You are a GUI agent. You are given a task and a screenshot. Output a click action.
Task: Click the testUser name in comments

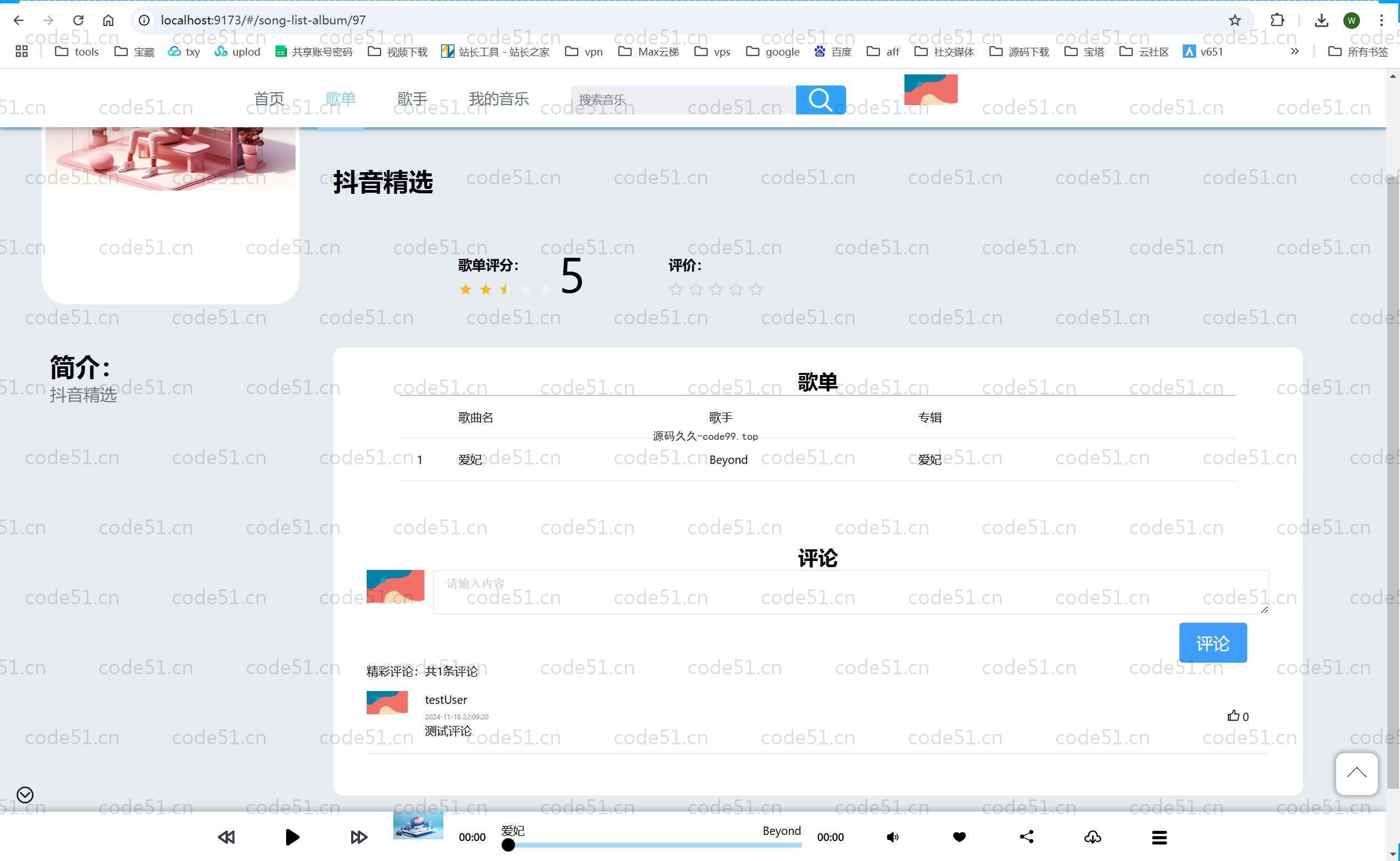click(x=446, y=699)
